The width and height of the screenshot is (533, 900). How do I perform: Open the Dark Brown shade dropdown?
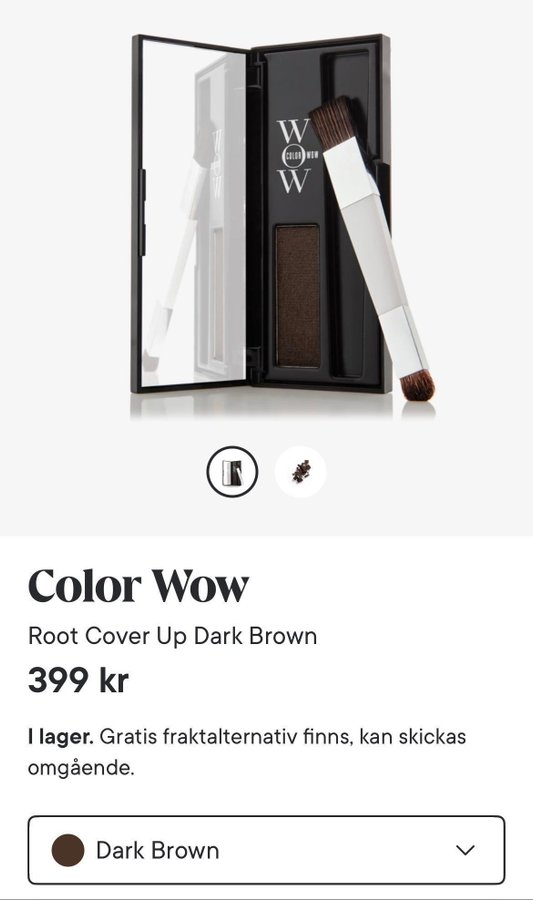(x=266, y=850)
